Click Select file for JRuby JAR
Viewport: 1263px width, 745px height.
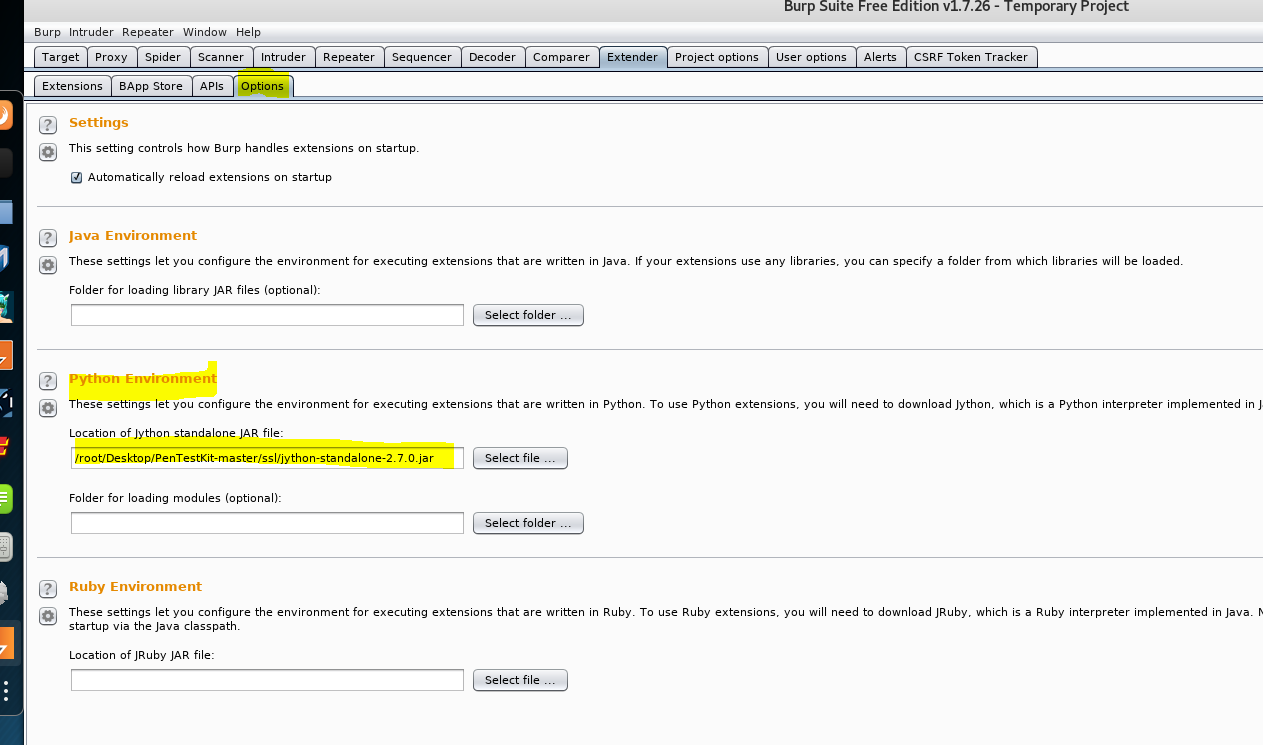[520, 680]
